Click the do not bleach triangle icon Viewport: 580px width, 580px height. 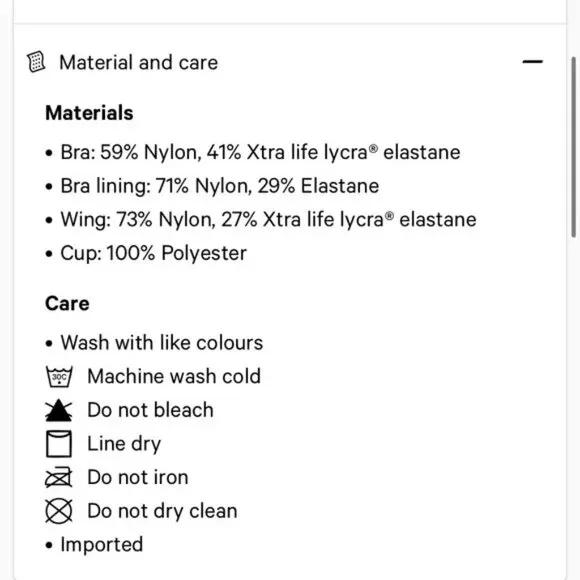point(59,410)
